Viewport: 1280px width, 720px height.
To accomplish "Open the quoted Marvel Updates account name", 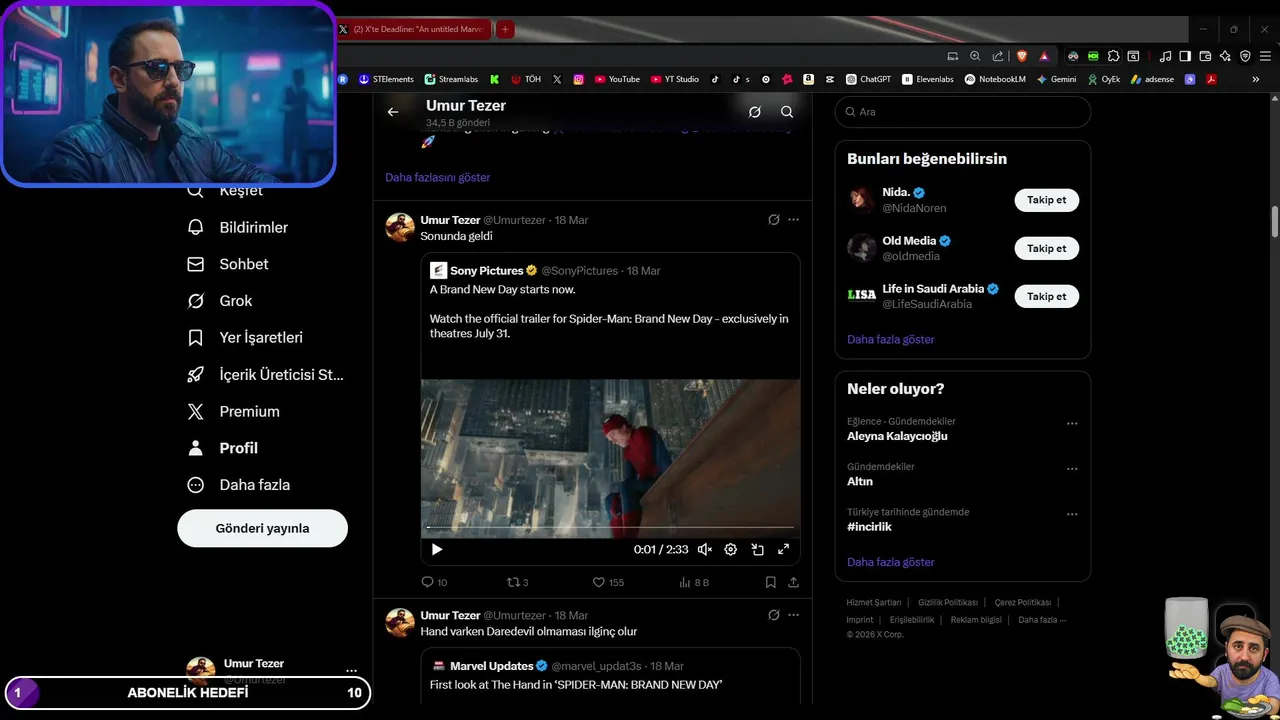I will (491, 666).
